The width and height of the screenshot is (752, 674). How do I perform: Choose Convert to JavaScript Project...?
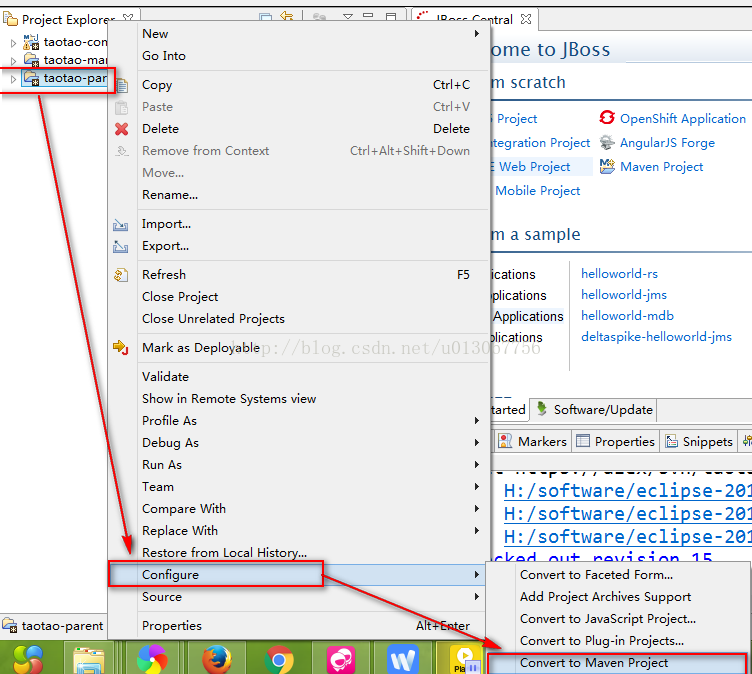(618, 619)
